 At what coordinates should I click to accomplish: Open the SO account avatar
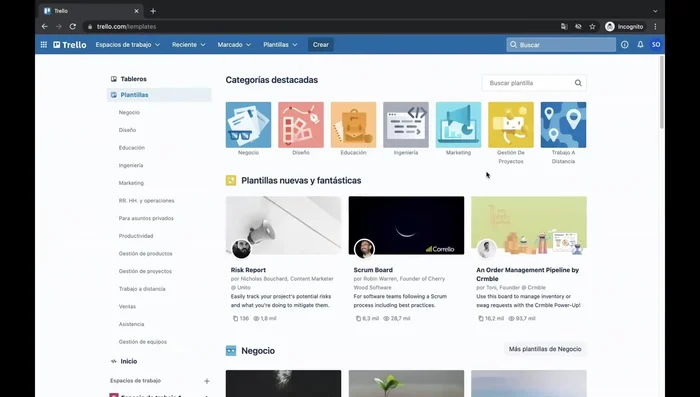coord(656,45)
